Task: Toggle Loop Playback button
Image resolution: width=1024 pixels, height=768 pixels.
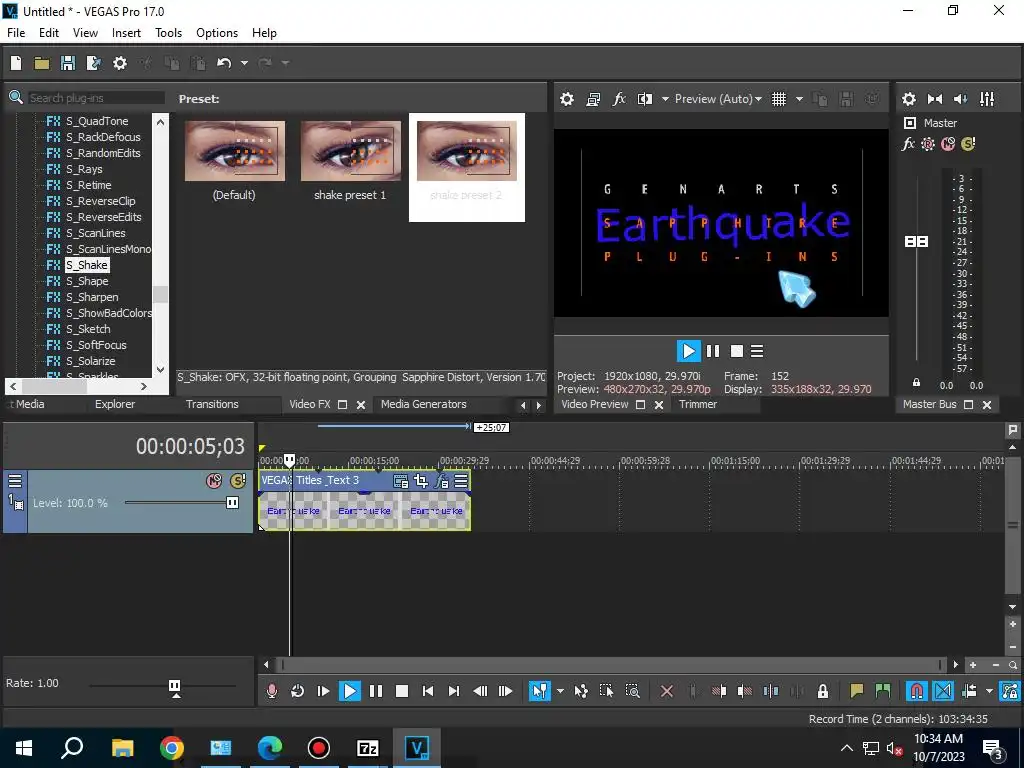Action: [x=297, y=691]
